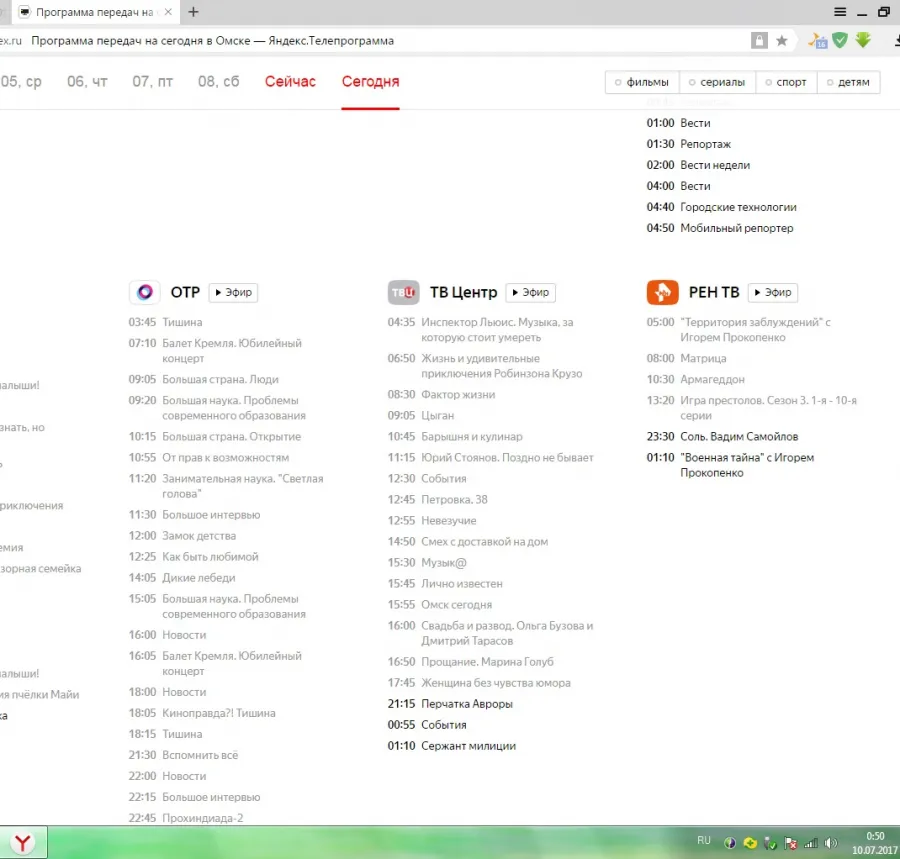Open the 04:40 Городские технологии listing
900x859 pixels.
[x=721, y=207]
